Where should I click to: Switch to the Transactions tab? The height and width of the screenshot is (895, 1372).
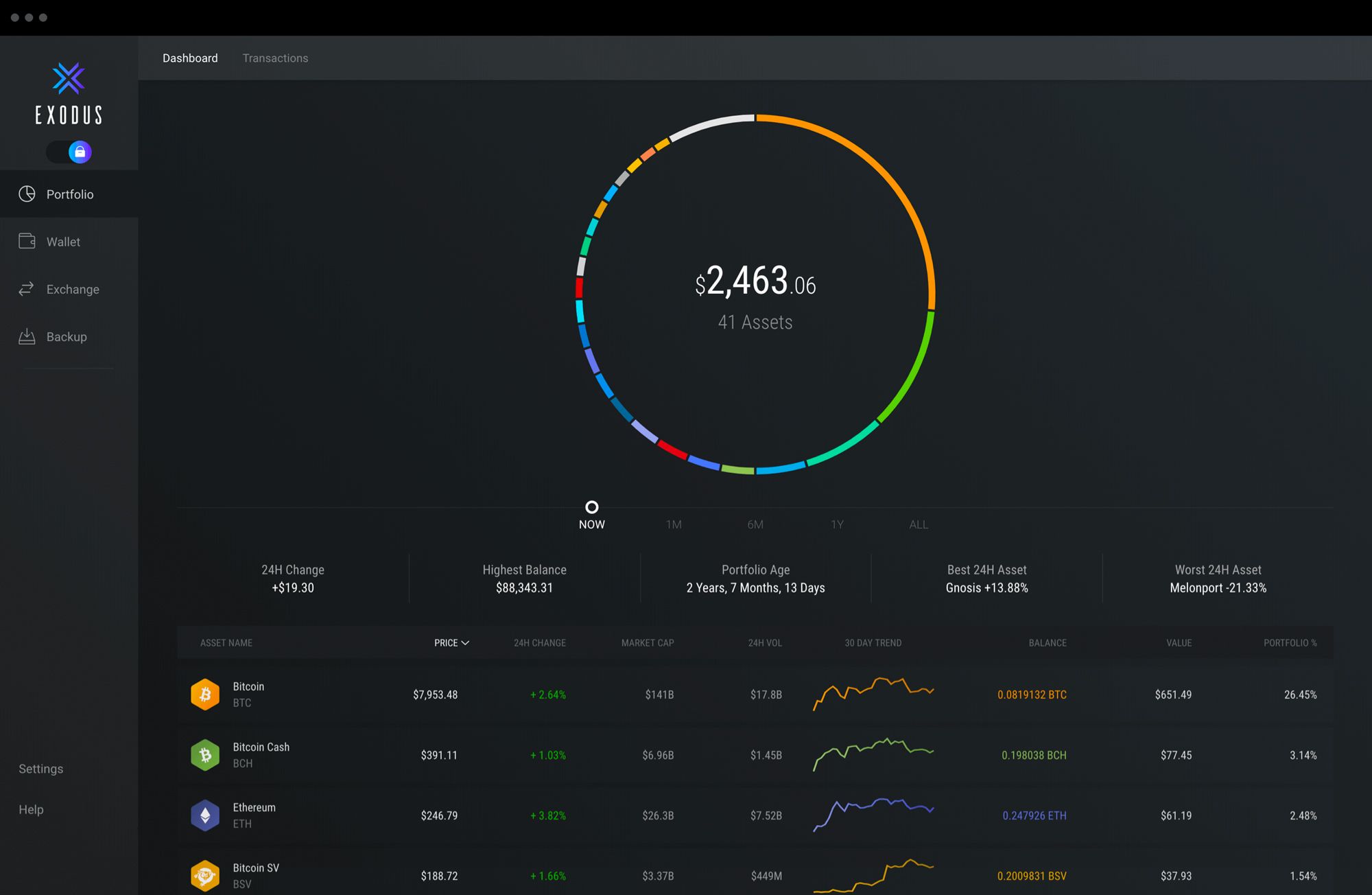pos(275,58)
